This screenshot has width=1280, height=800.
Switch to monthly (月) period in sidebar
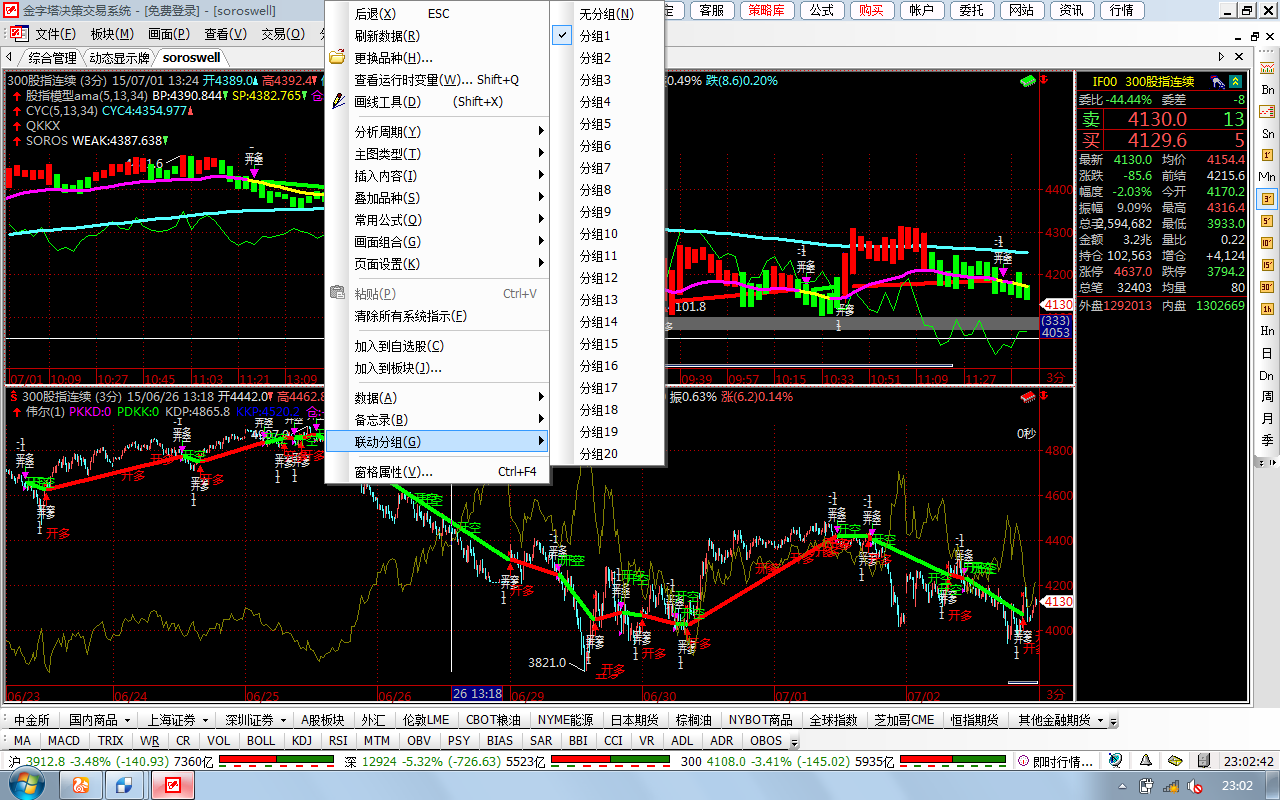click(x=1267, y=419)
